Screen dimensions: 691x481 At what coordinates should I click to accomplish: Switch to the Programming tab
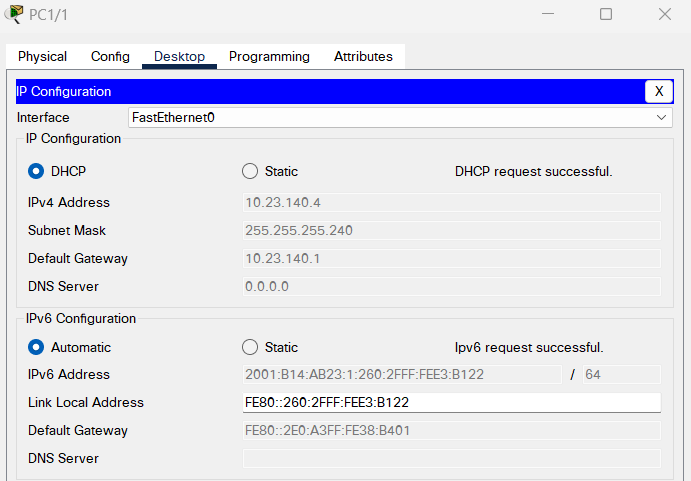(x=269, y=56)
